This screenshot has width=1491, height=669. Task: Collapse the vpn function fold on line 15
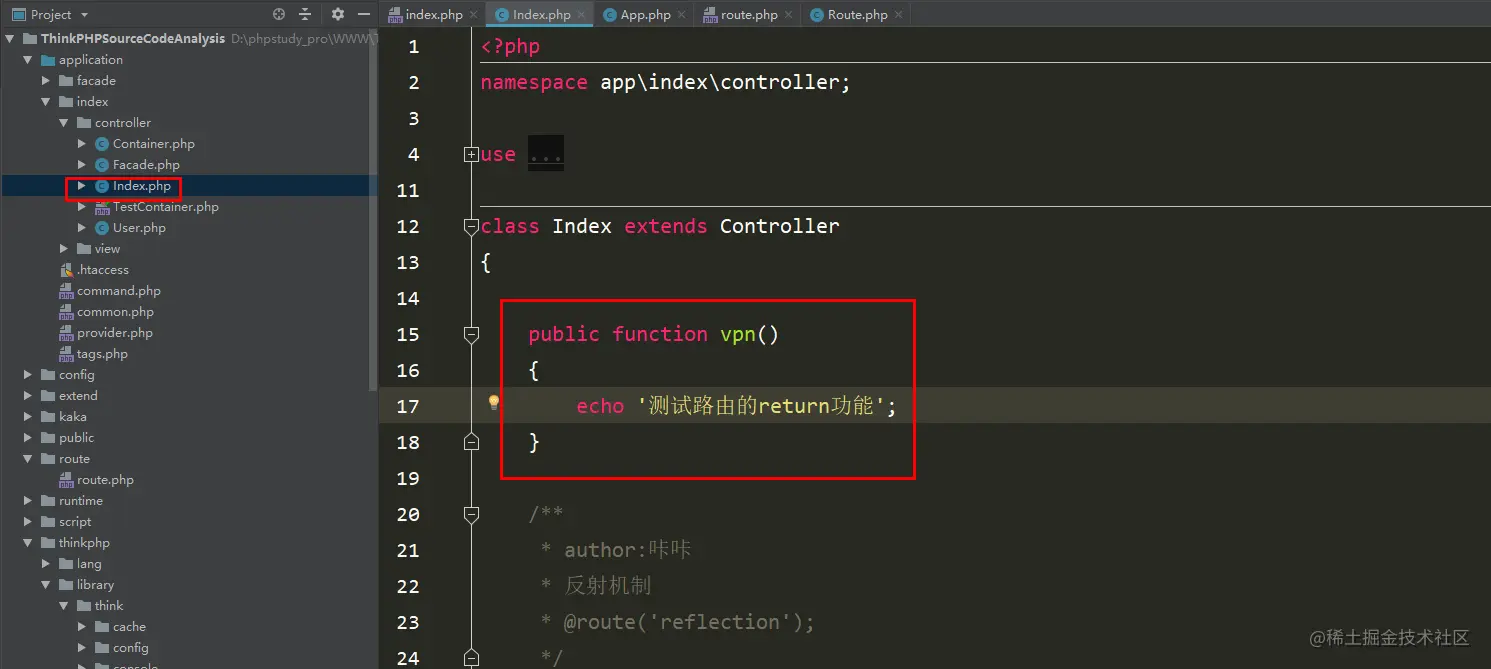[x=471, y=335]
